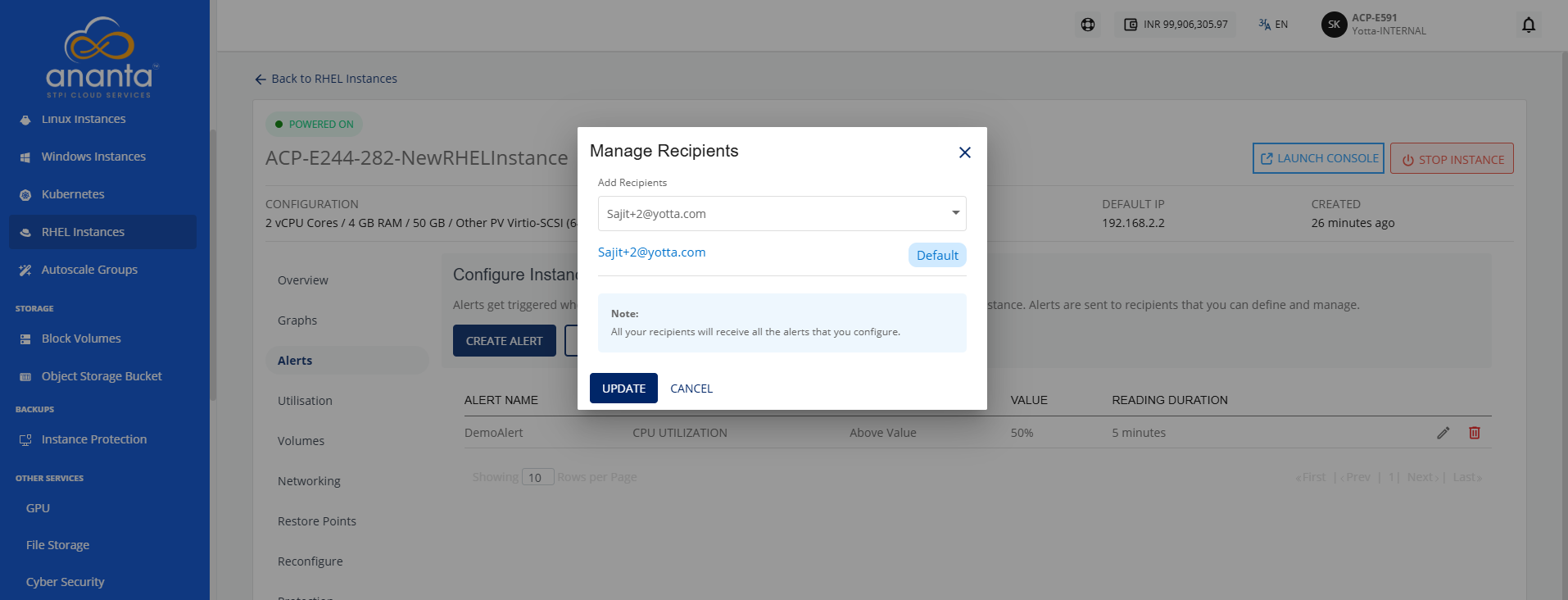
Task: Open Cyber Security in the sidebar
Action: pyautogui.click(x=65, y=582)
